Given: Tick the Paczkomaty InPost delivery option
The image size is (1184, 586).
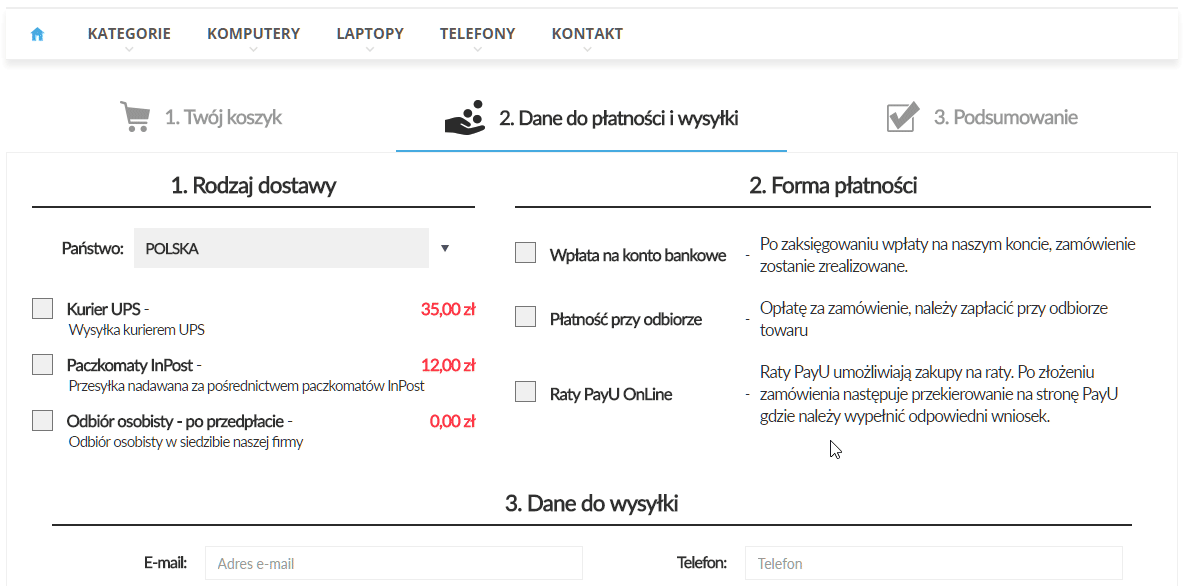Looking at the screenshot, I should (42, 365).
